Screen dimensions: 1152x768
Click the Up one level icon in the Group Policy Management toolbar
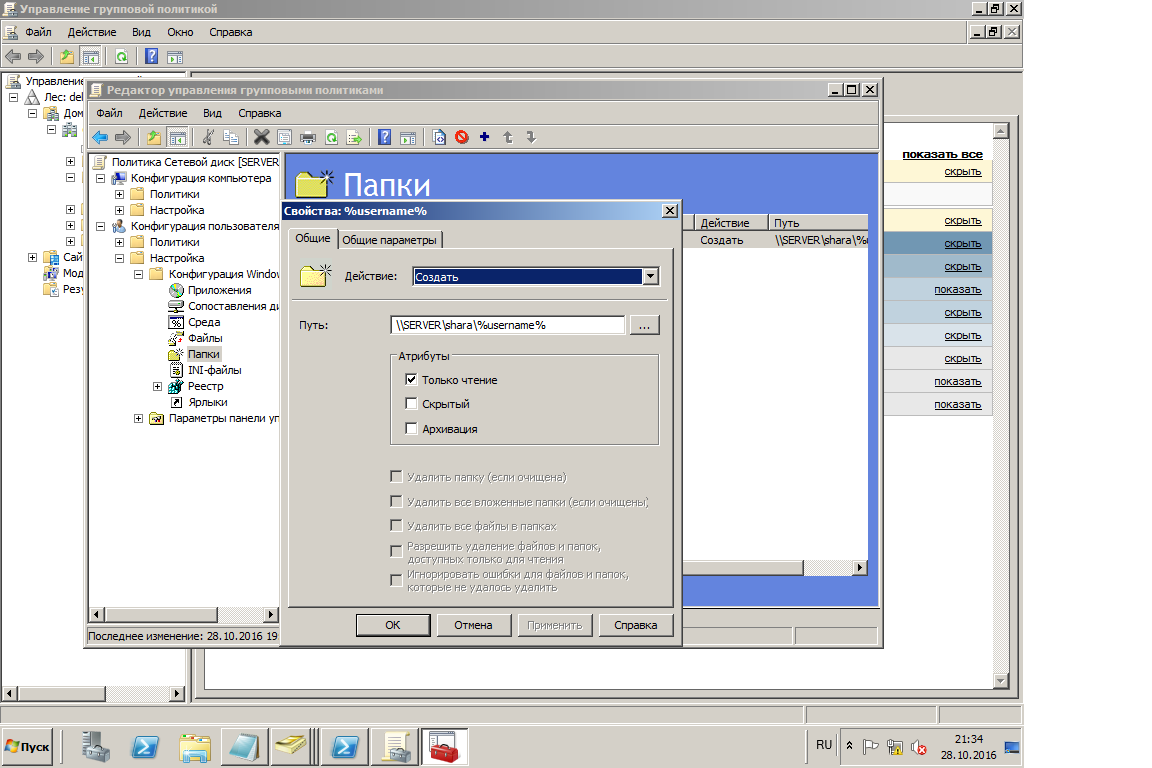click(67, 57)
